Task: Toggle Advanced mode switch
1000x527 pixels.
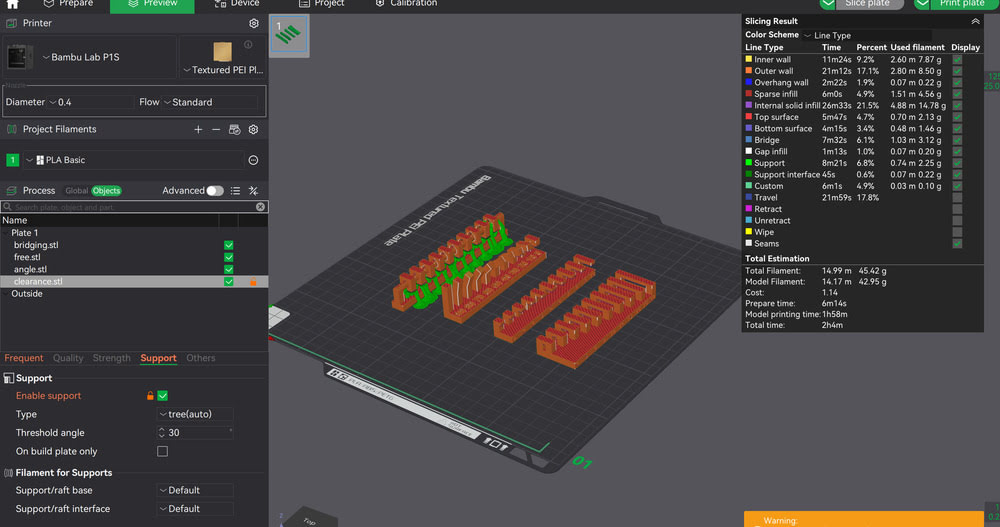Action: (x=214, y=191)
